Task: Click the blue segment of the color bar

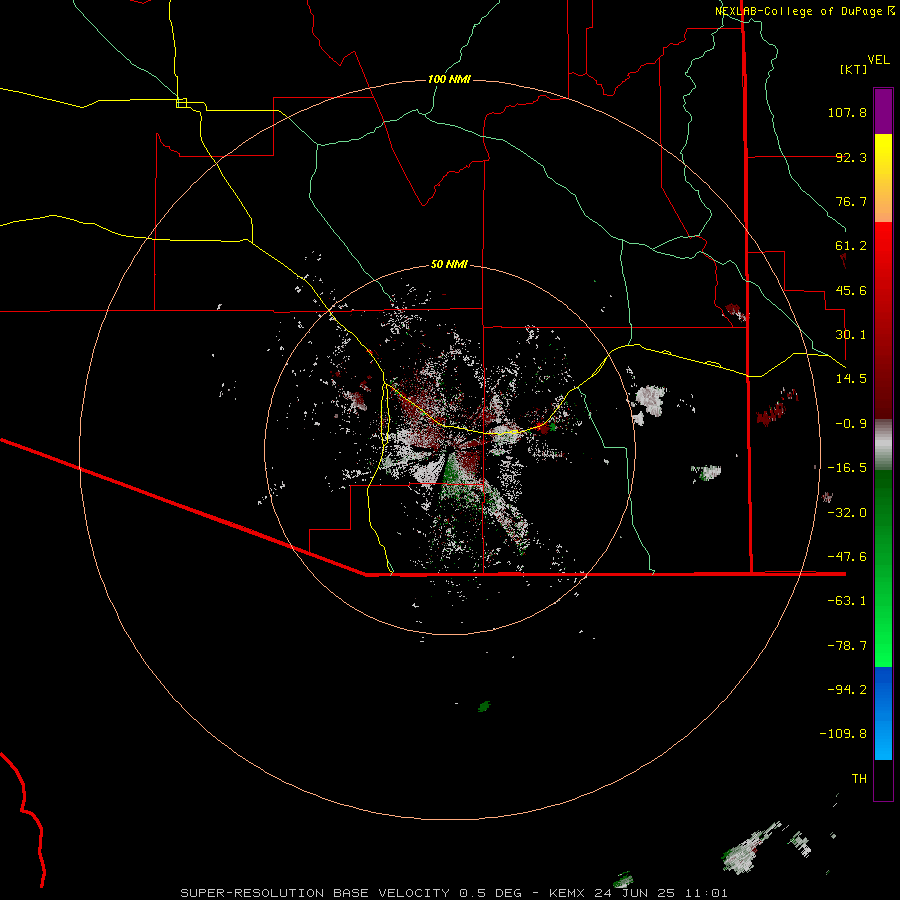Action: 883,713
